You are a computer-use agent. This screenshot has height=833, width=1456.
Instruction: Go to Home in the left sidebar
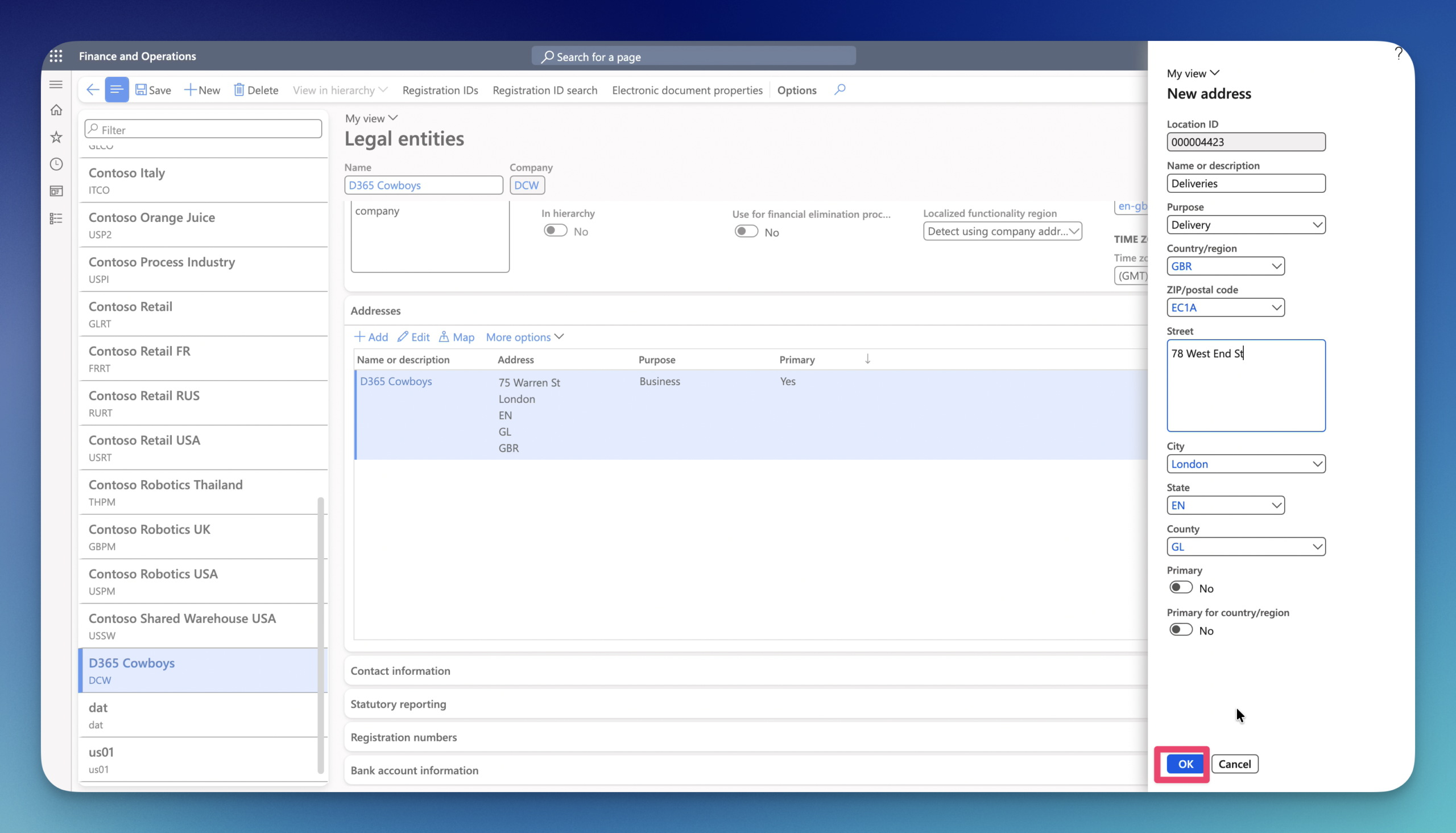pos(56,110)
